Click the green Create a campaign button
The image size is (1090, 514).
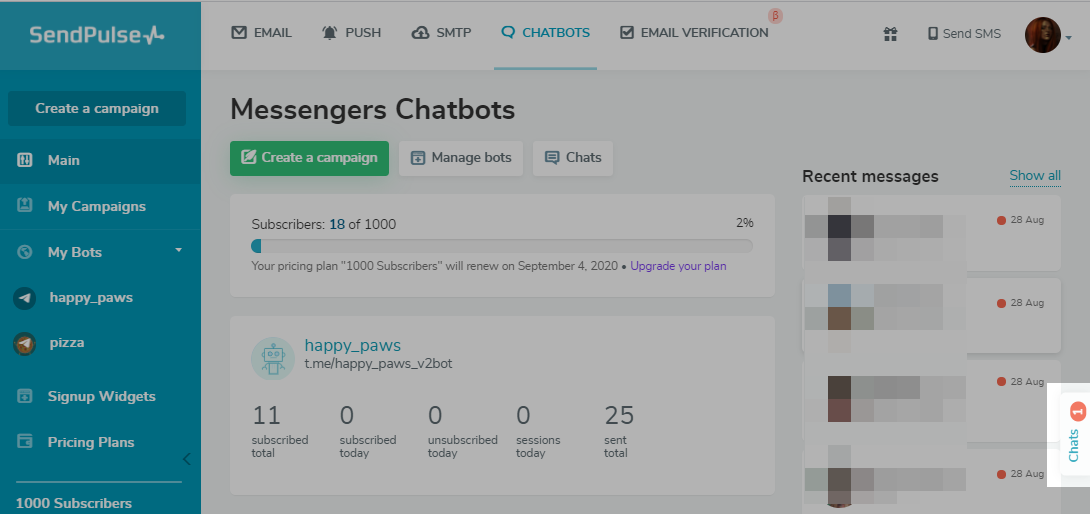click(309, 158)
